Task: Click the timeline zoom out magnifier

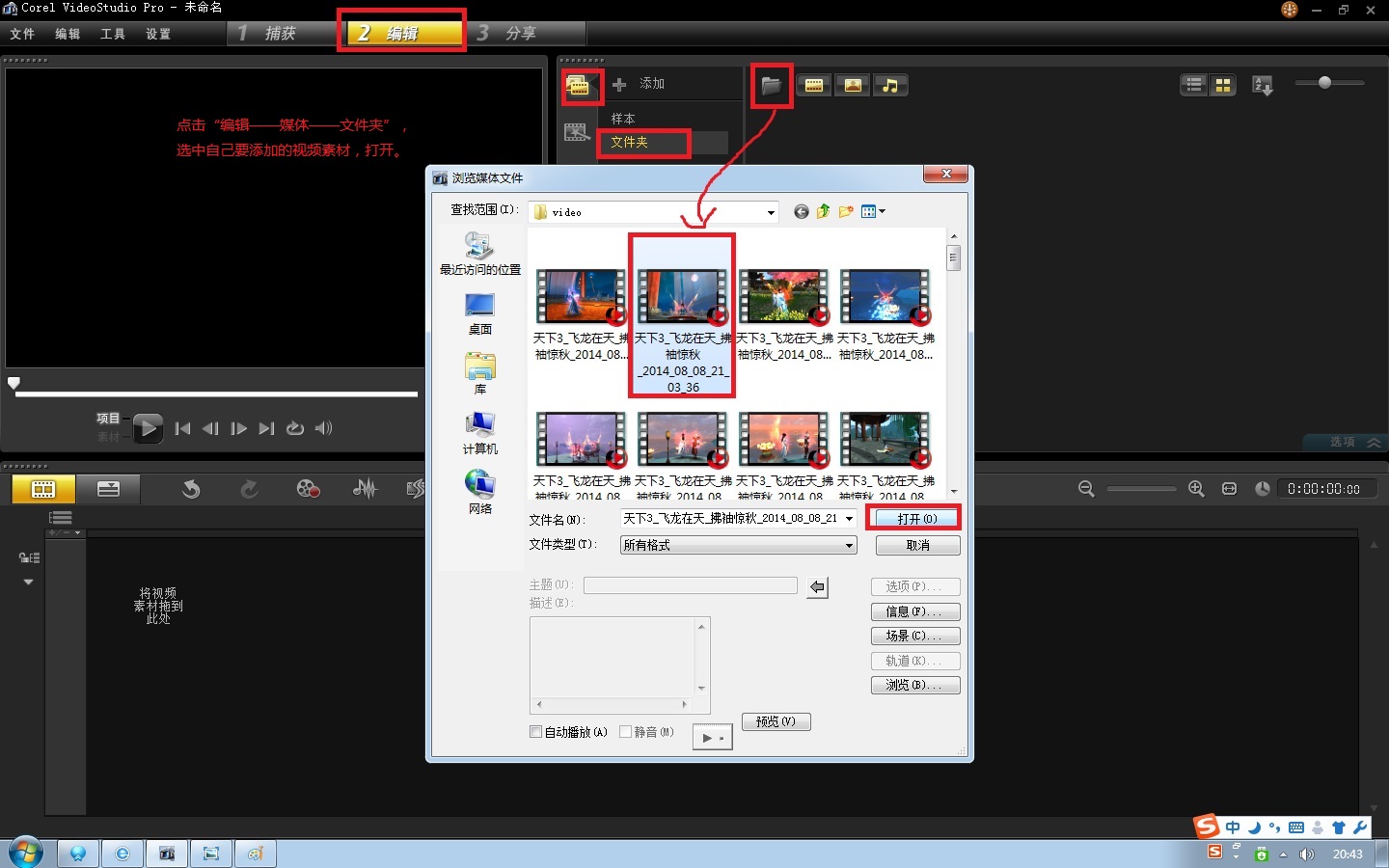Action: (1086, 489)
